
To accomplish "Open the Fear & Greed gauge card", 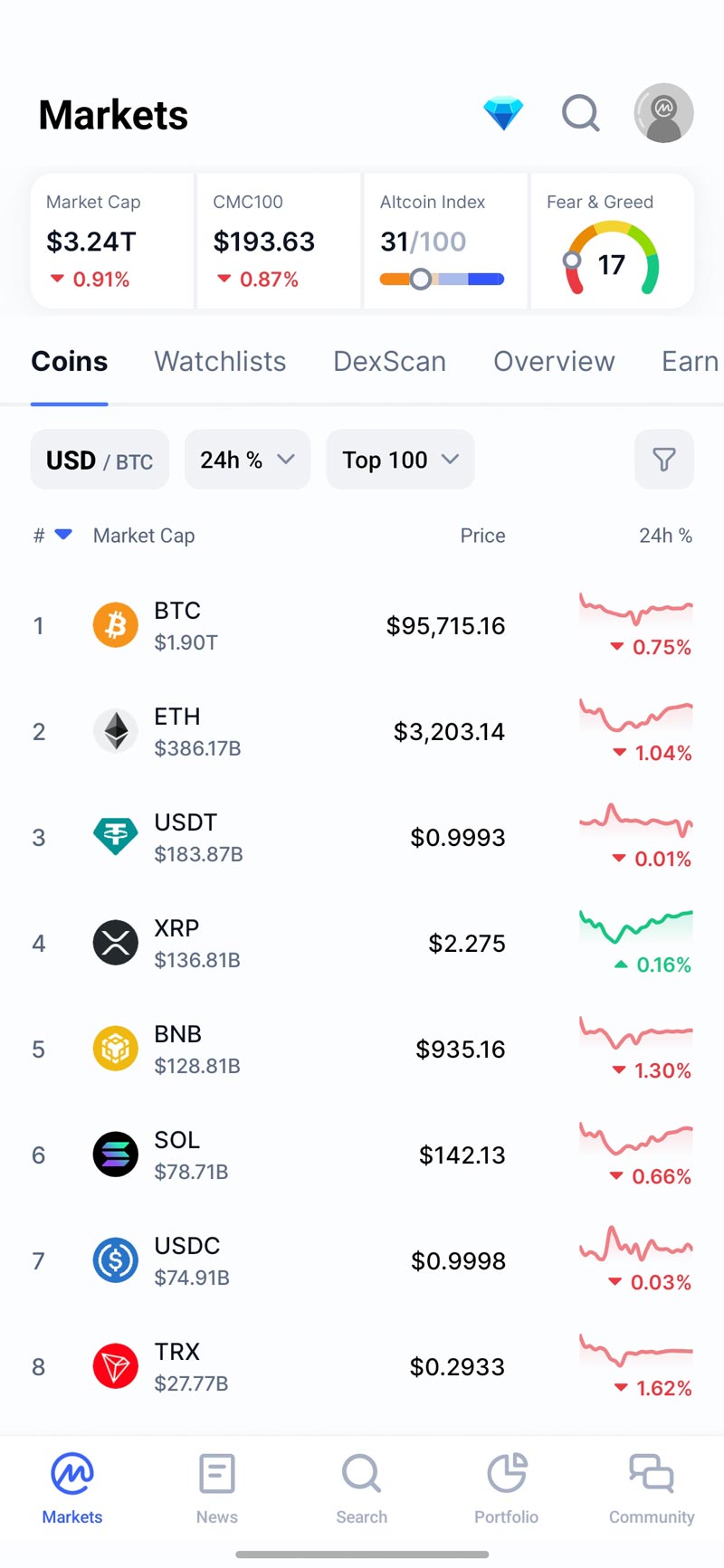I will coord(612,242).
